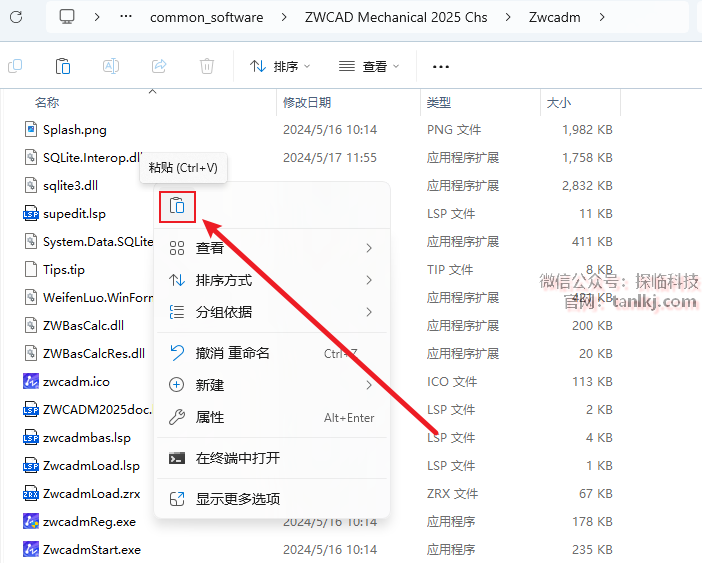Click the copy icon in the toolbar
The height and width of the screenshot is (575, 702).
[16, 66]
